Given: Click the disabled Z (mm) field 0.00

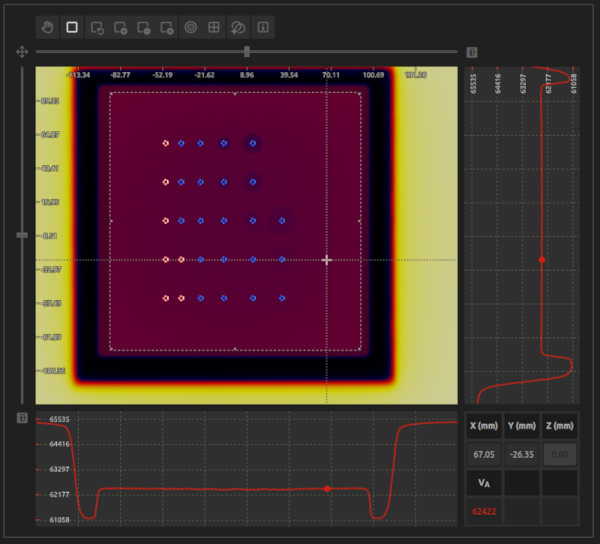Looking at the screenshot, I should click(x=559, y=454).
